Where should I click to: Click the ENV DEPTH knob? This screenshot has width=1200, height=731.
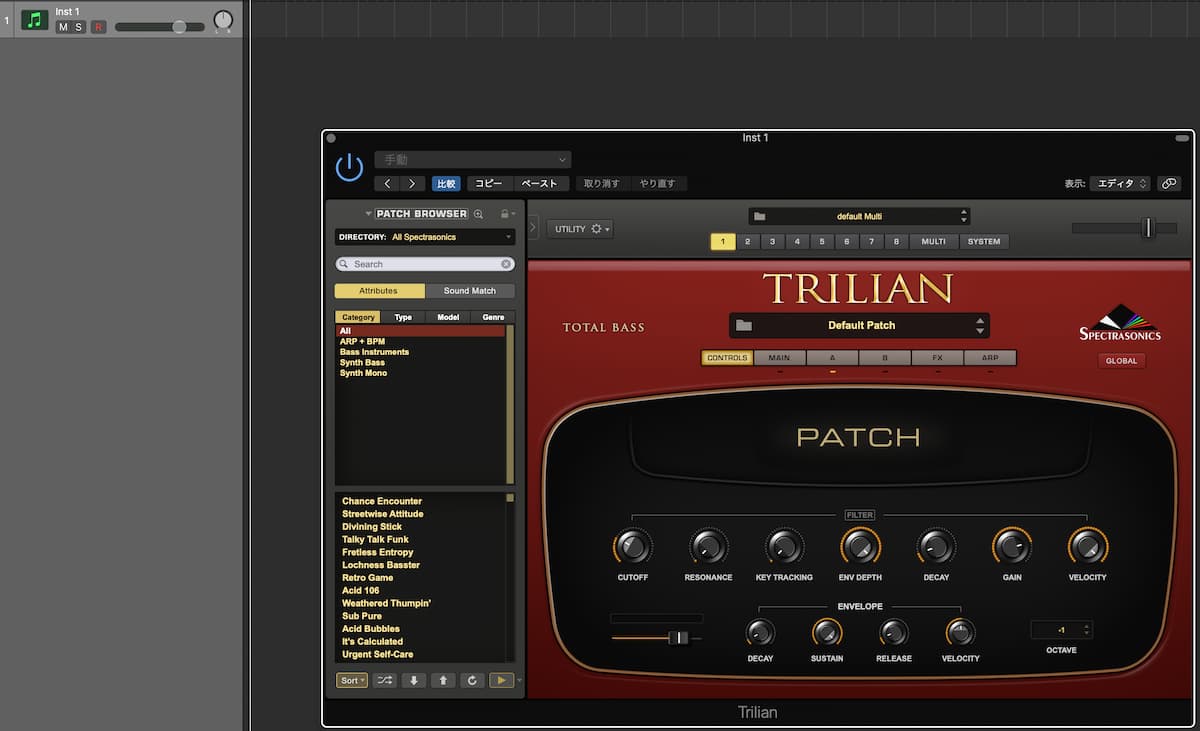pos(860,546)
